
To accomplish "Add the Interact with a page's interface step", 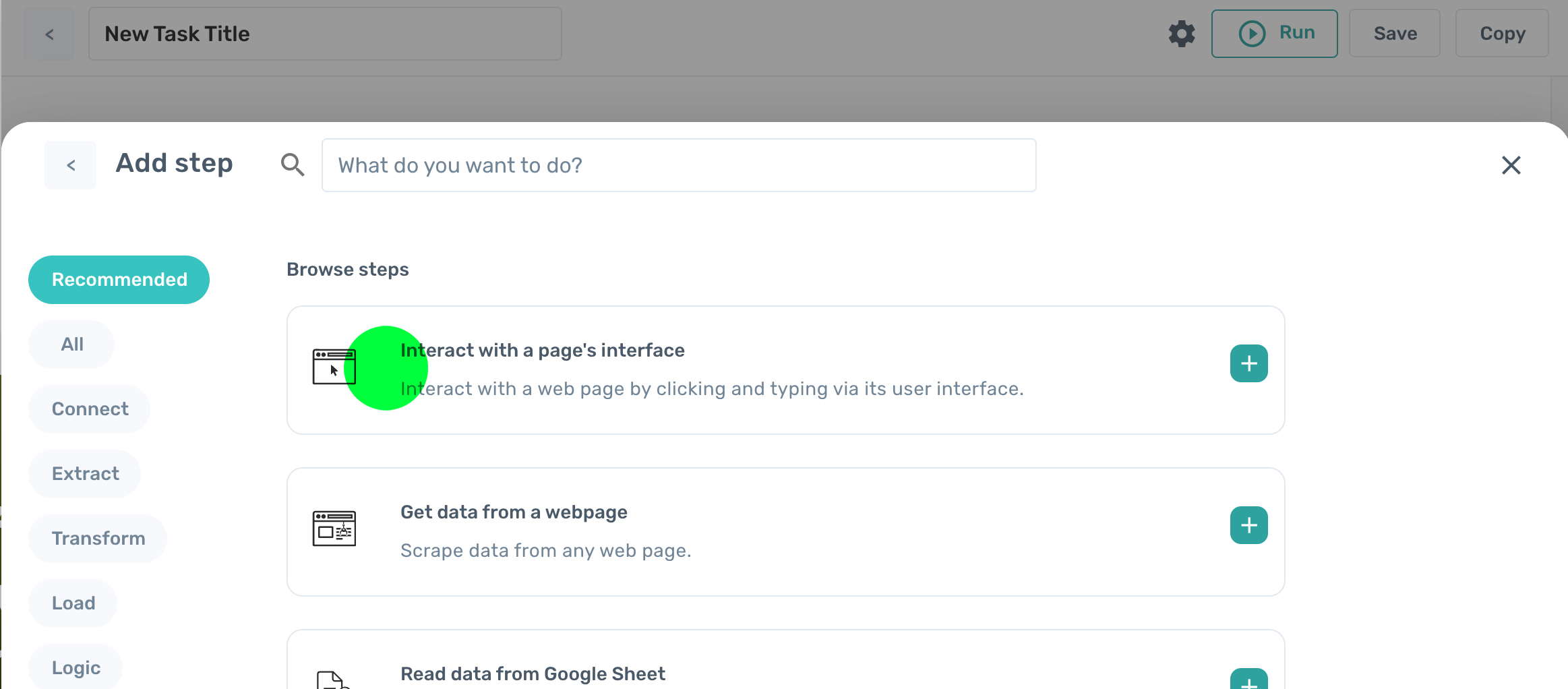I will click(x=1248, y=363).
